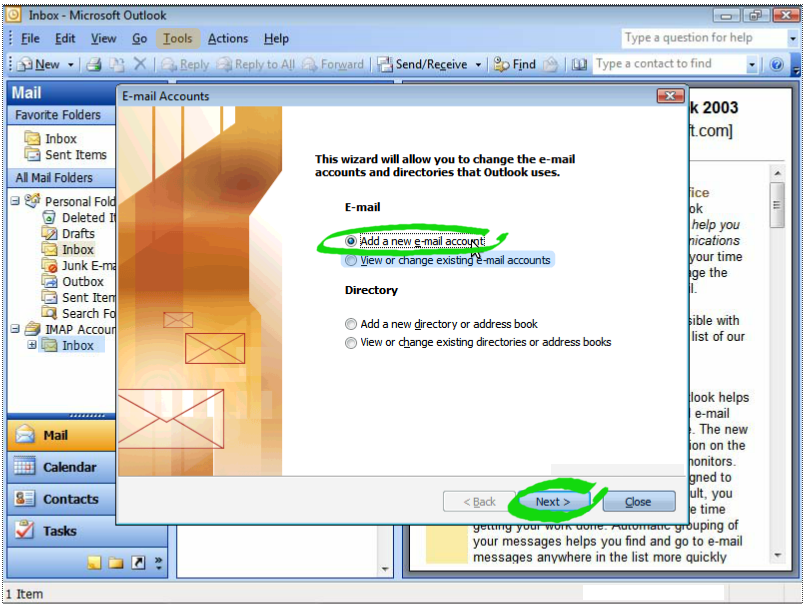The width and height of the screenshot is (804, 604).
Task: Click the Notes icon in navigation bar
Action: pyautogui.click(x=94, y=562)
